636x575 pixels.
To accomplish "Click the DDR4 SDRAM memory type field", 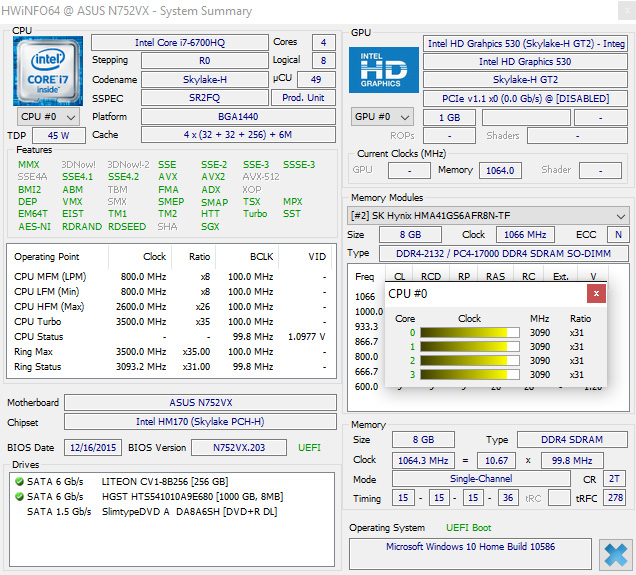I will point(572,440).
